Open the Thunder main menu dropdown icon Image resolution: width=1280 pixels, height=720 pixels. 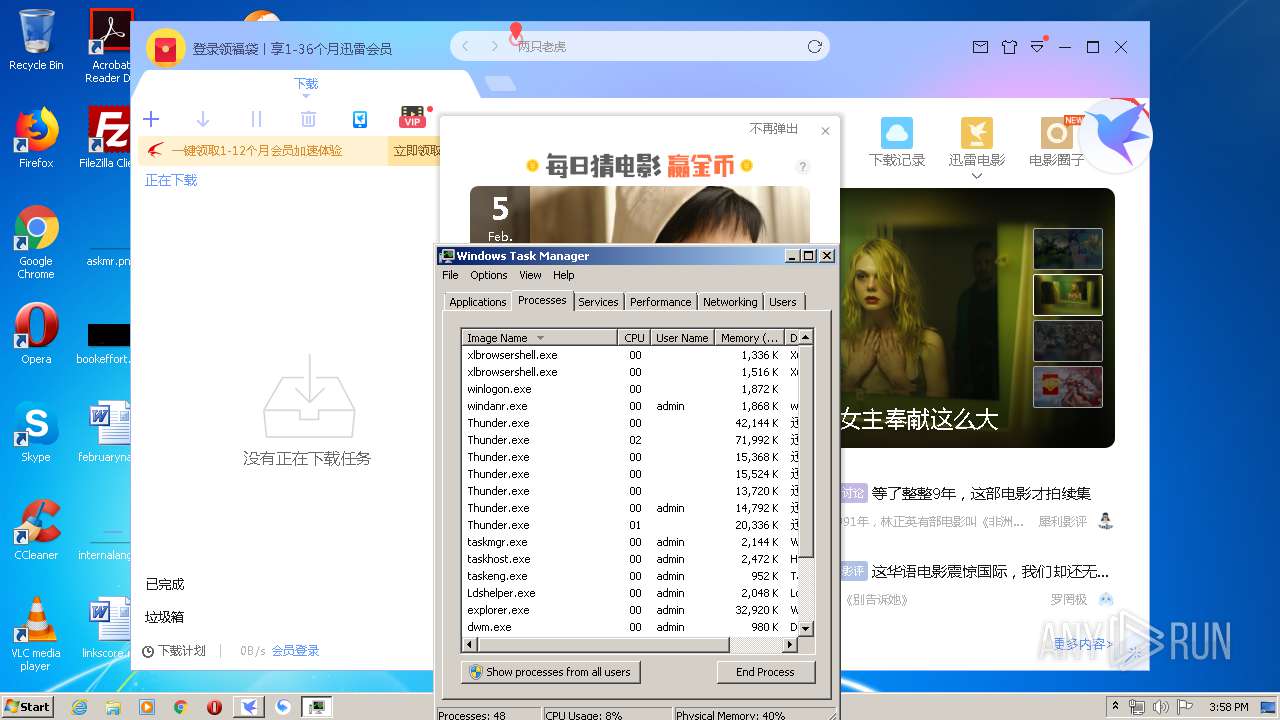pyautogui.click(x=1038, y=47)
